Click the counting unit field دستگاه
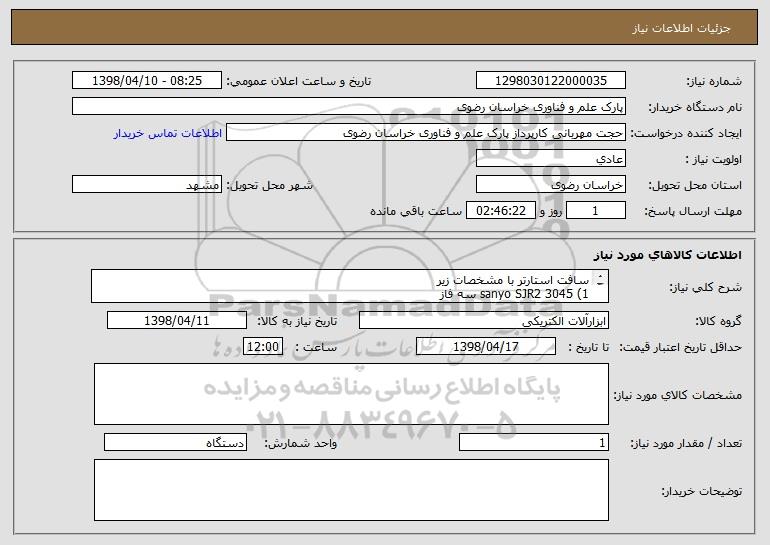The height and width of the screenshot is (545, 770). (x=175, y=442)
